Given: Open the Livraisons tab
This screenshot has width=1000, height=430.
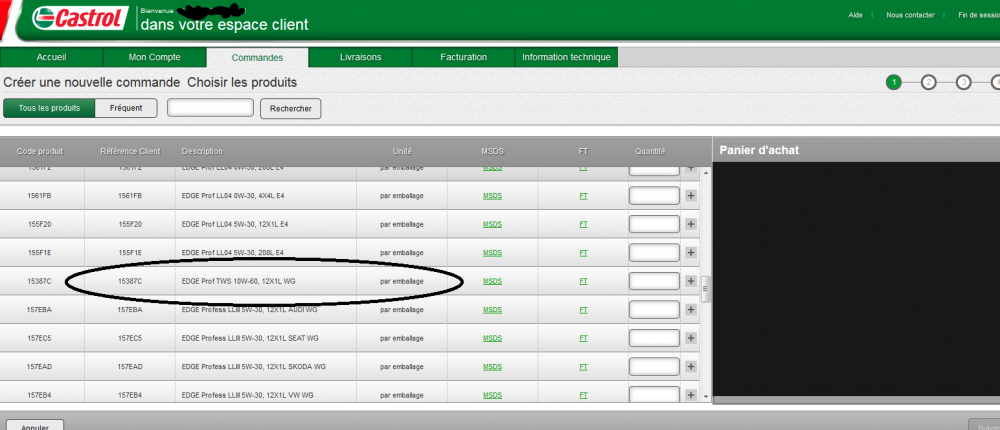Looking at the screenshot, I should coord(360,57).
